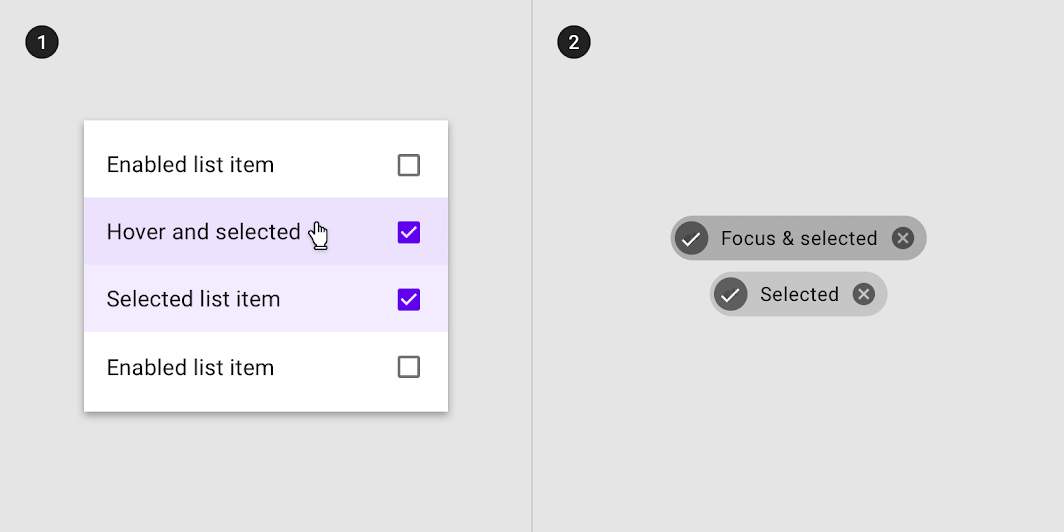Screen dimensions: 1064x532
Task: Check the last Enabled list item checkbox
Action: 408,367
